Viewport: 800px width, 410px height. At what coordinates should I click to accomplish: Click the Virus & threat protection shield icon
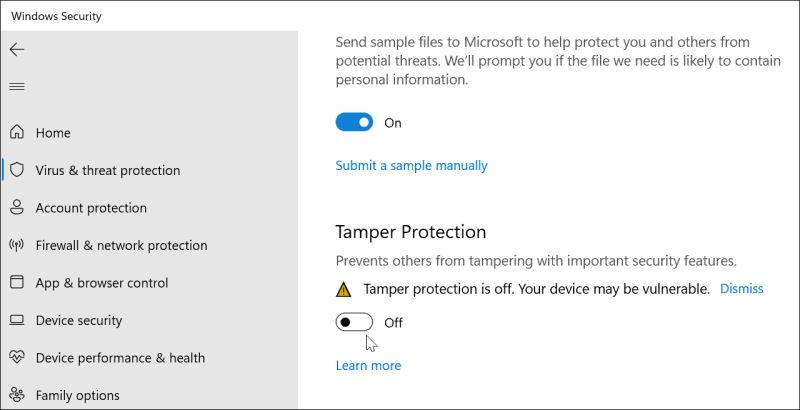[17, 170]
